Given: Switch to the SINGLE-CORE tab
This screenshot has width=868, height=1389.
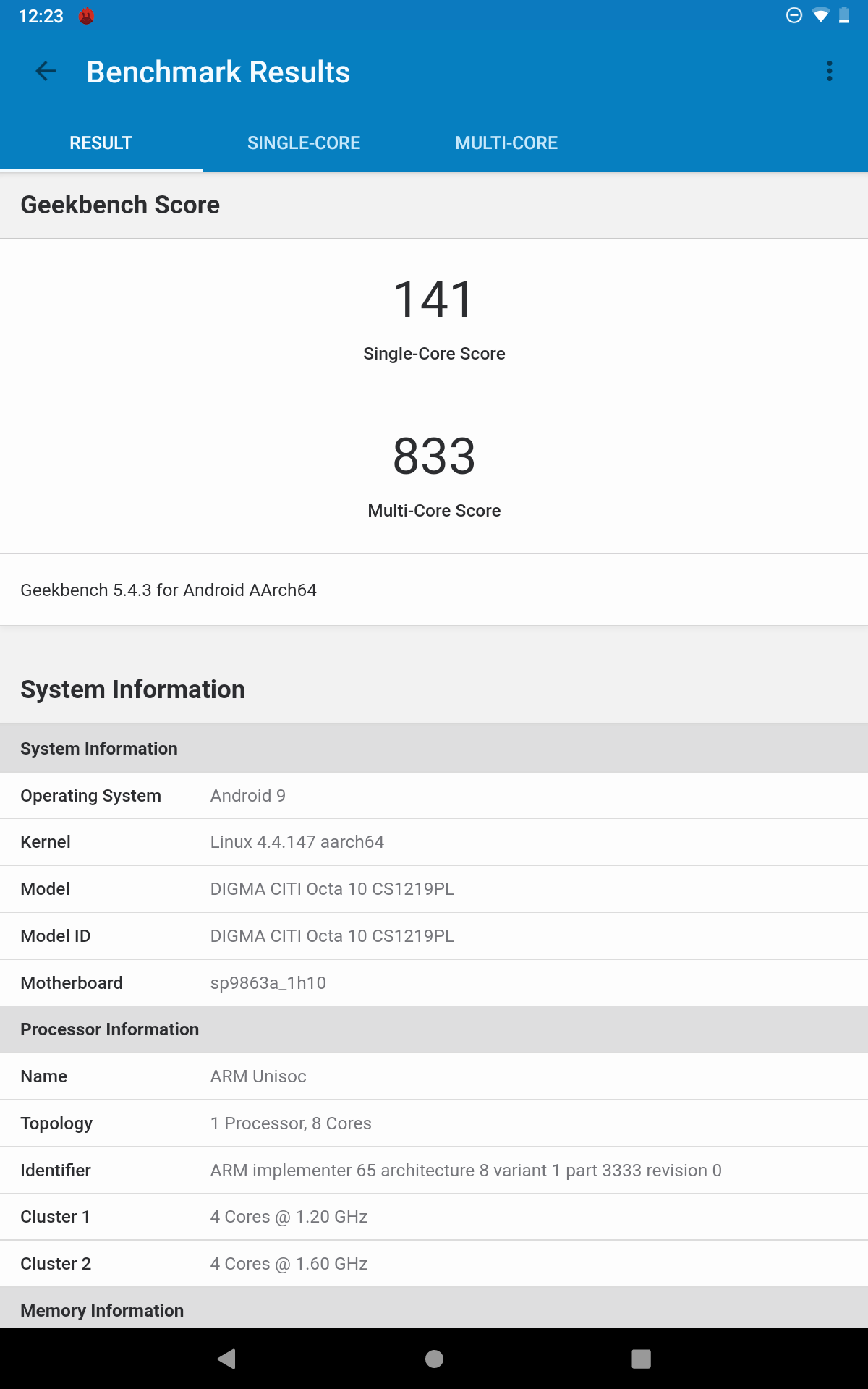Looking at the screenshot, I should click(304, 143).
